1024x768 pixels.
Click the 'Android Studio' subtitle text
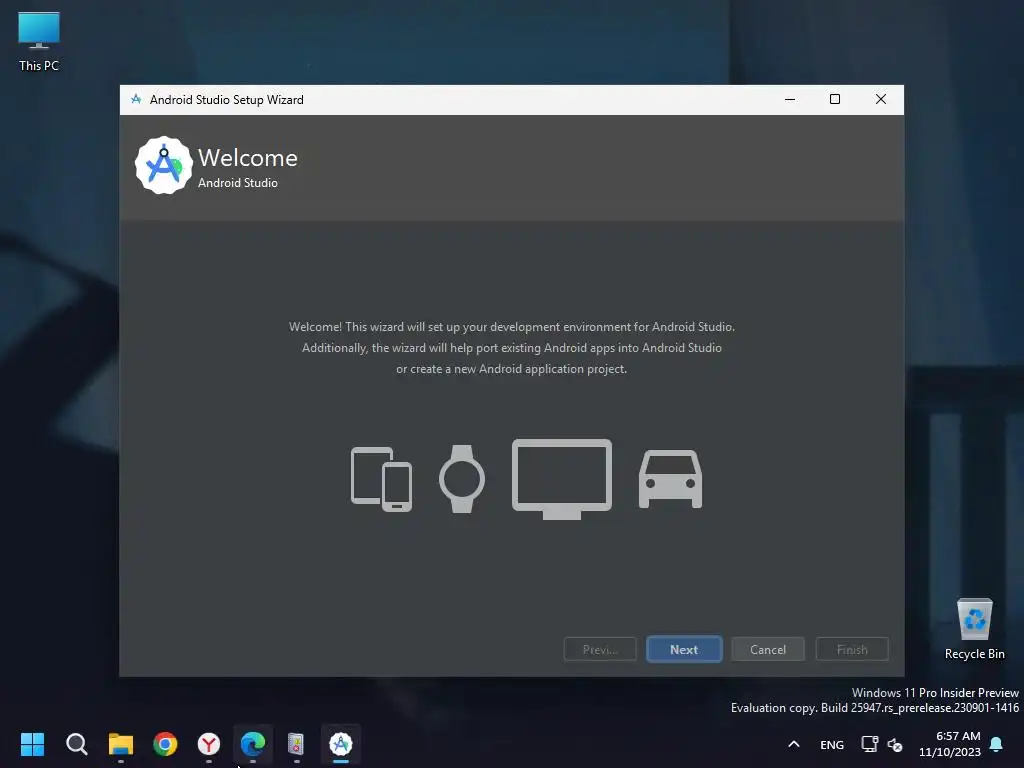(x=238, y=183)
